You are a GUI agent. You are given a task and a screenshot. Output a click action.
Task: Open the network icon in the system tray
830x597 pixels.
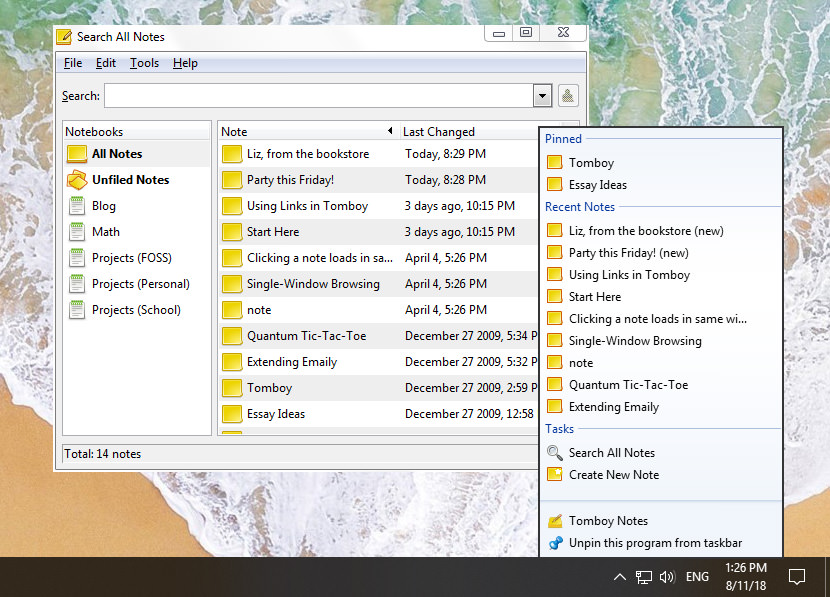(x=644, y=577)
